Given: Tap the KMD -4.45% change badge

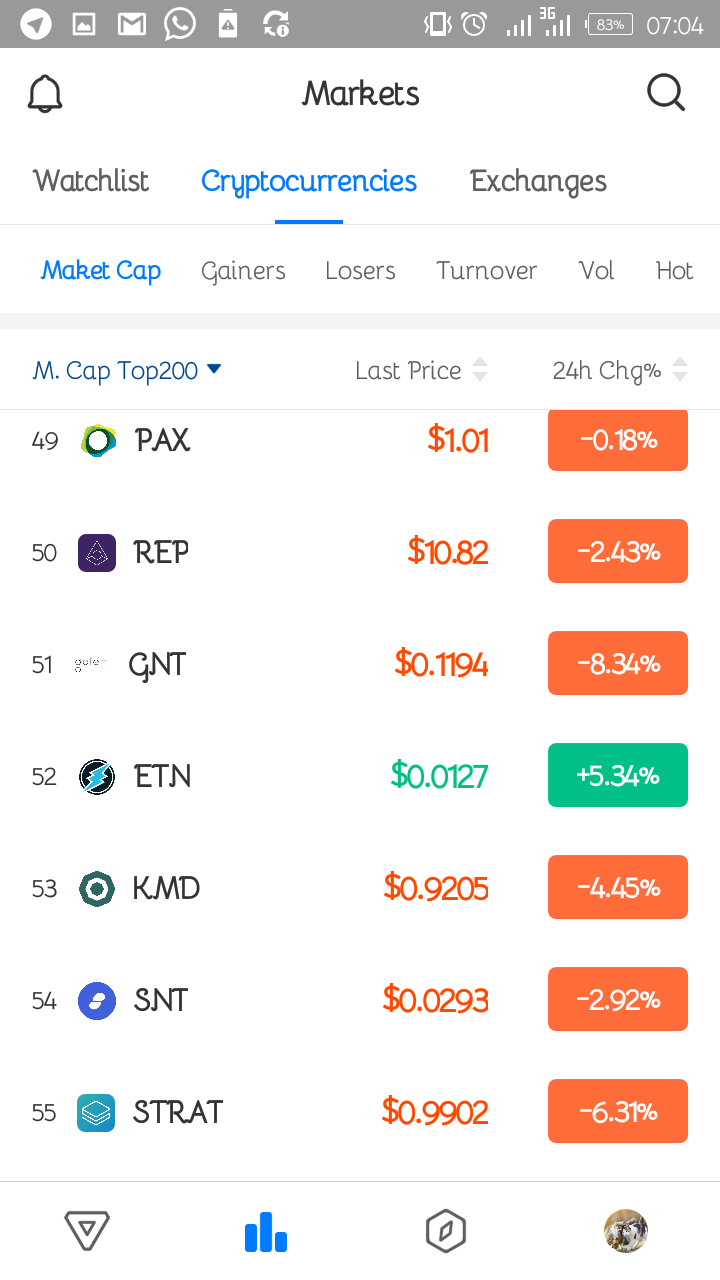Looking at the screenshot, I should point(618,887).
